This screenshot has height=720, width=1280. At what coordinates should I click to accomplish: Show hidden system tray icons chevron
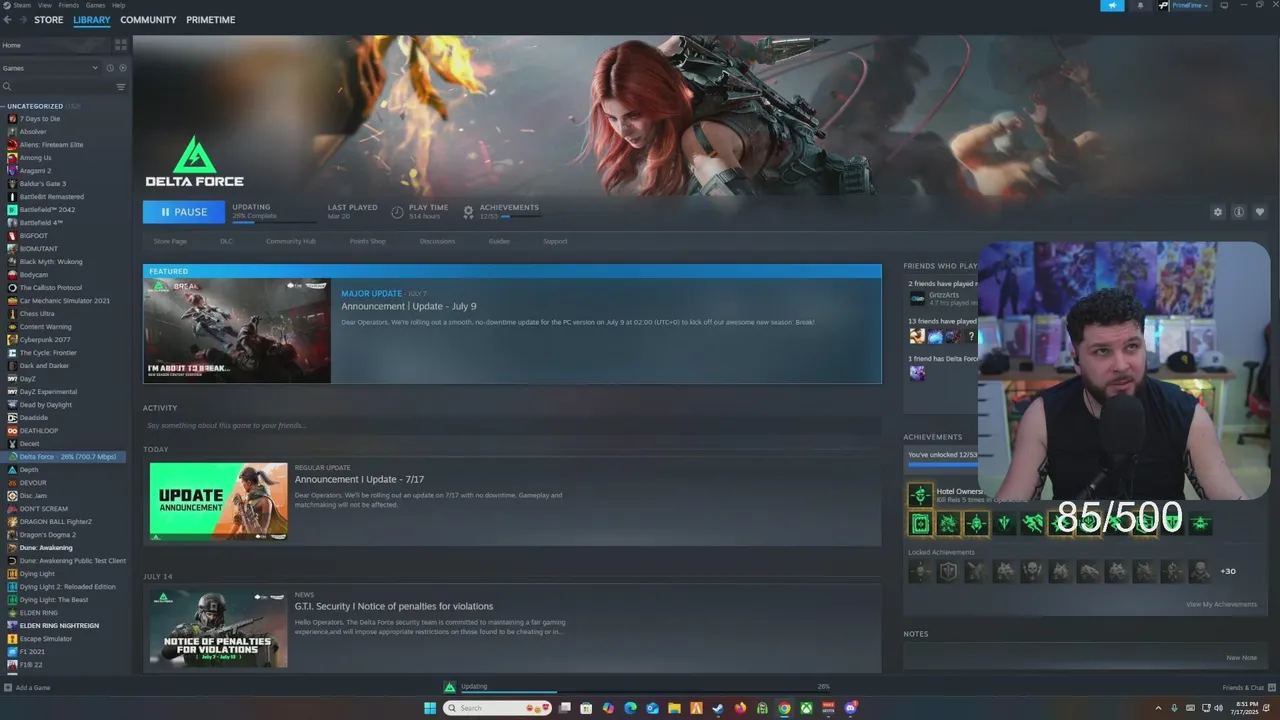(1158, 708)
